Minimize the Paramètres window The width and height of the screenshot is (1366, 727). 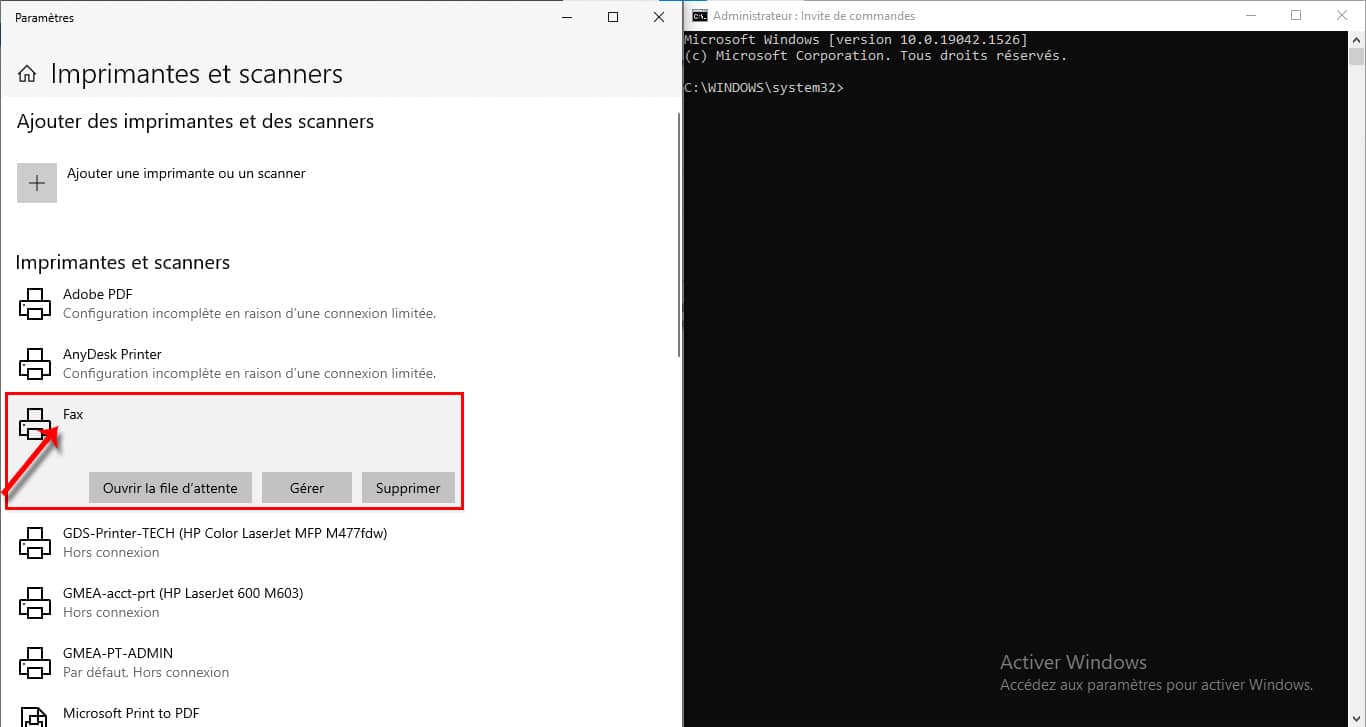(567, 17)
